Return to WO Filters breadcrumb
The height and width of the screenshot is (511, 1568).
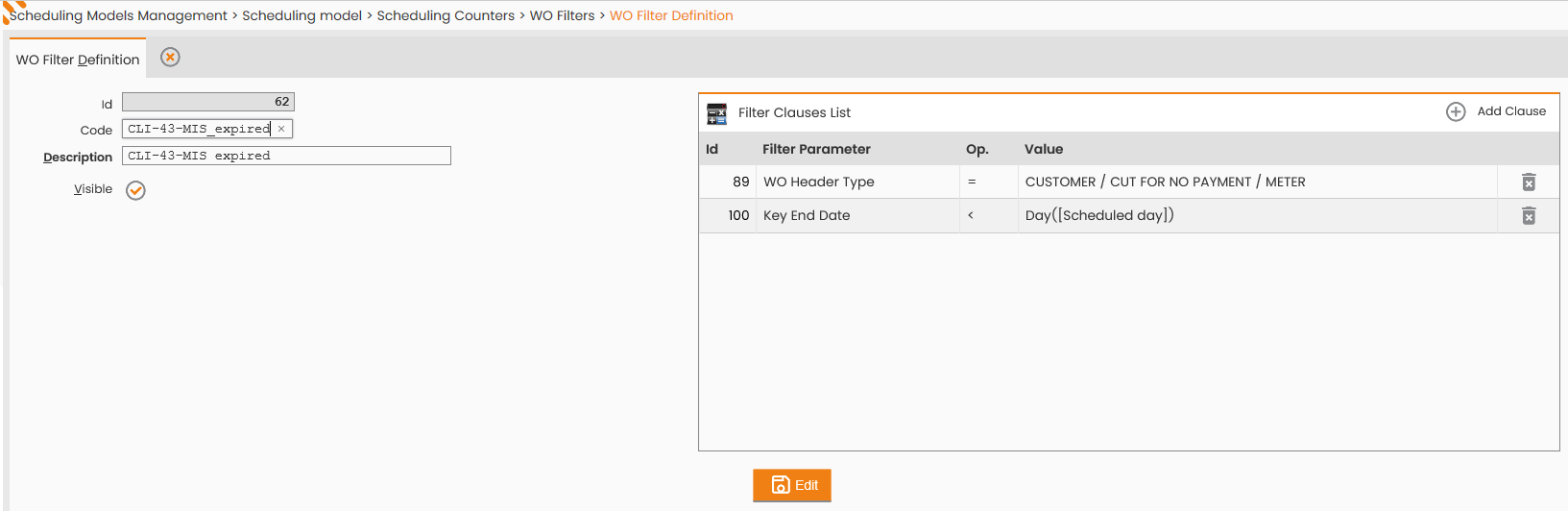[563, 15]
